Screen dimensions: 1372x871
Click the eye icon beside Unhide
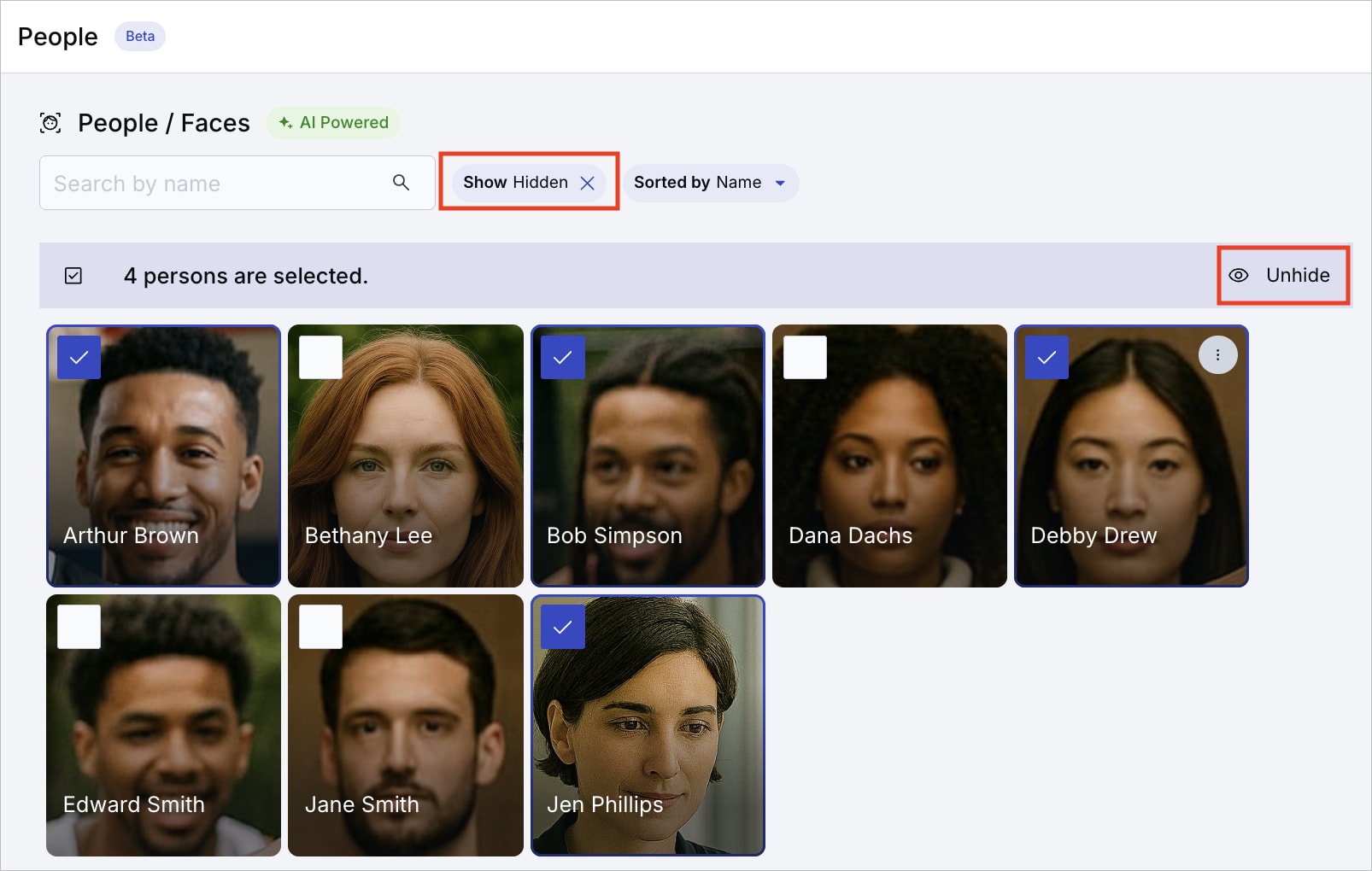[1239, 275]
